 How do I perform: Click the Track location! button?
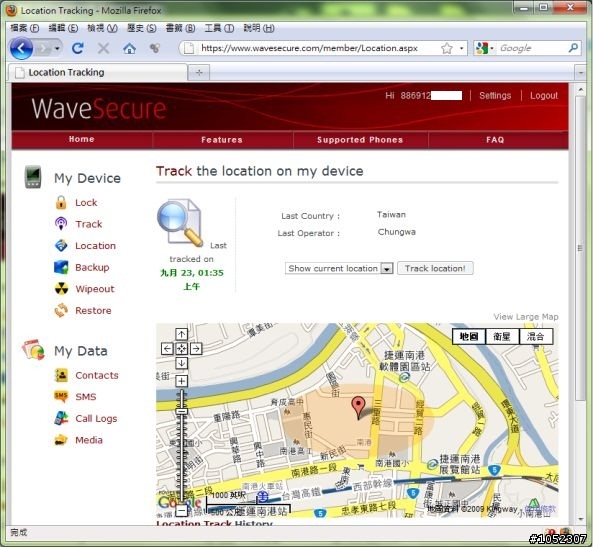[435, 268]
